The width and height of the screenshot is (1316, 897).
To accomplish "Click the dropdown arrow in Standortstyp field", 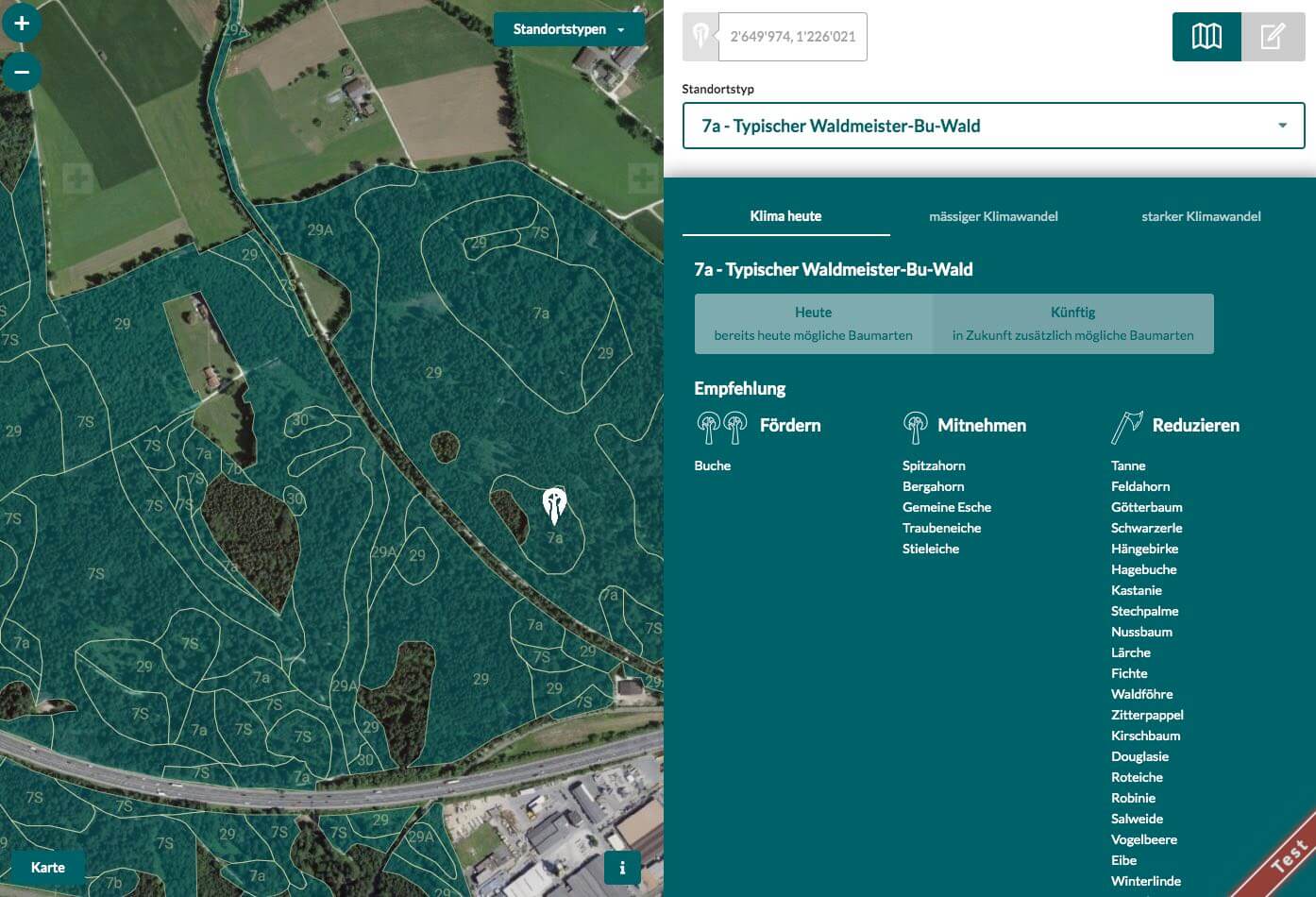I will (1282, 126).
